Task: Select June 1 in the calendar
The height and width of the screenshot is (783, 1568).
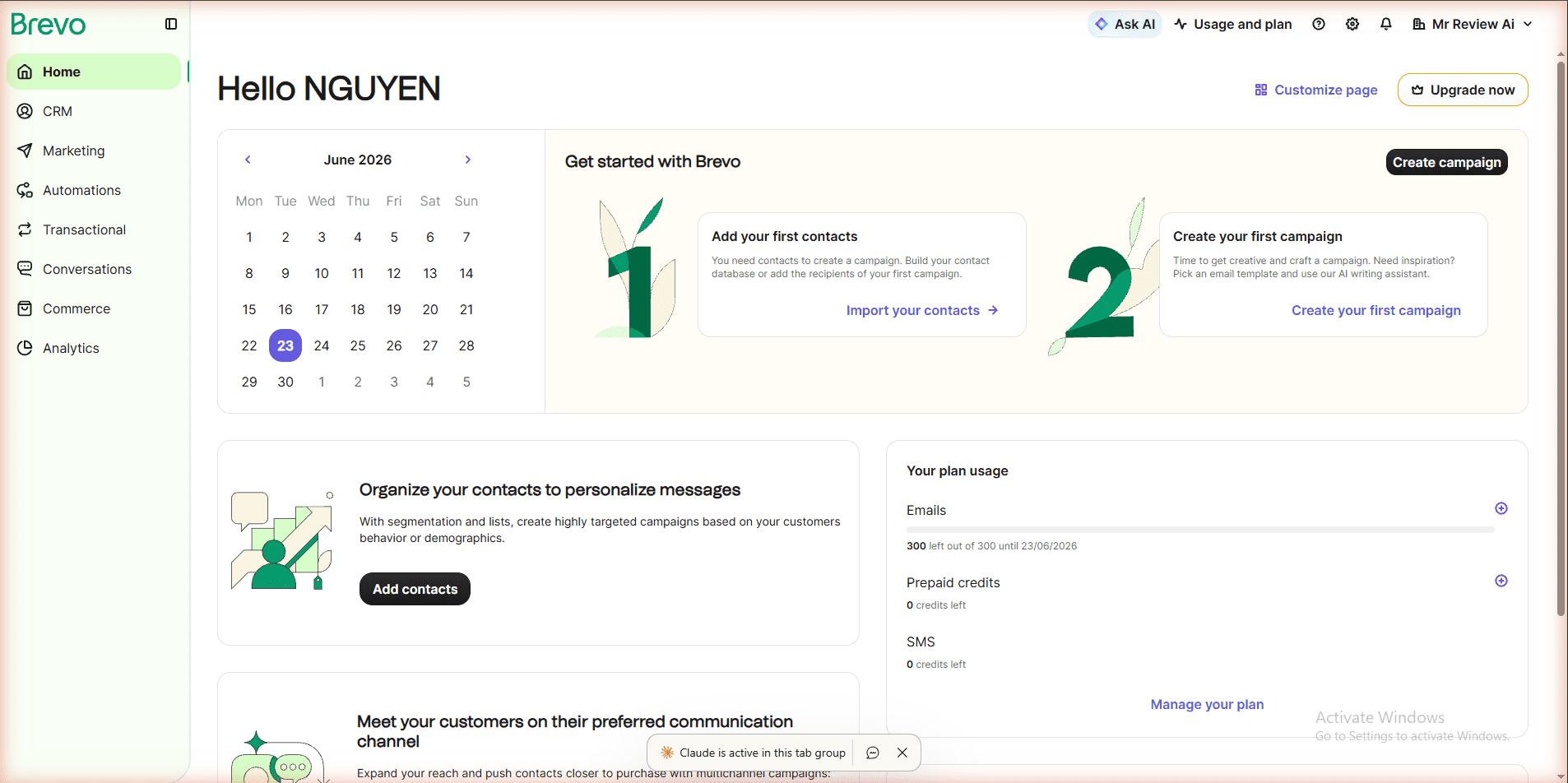Action: pyautogui.click(x=249, y=237)
